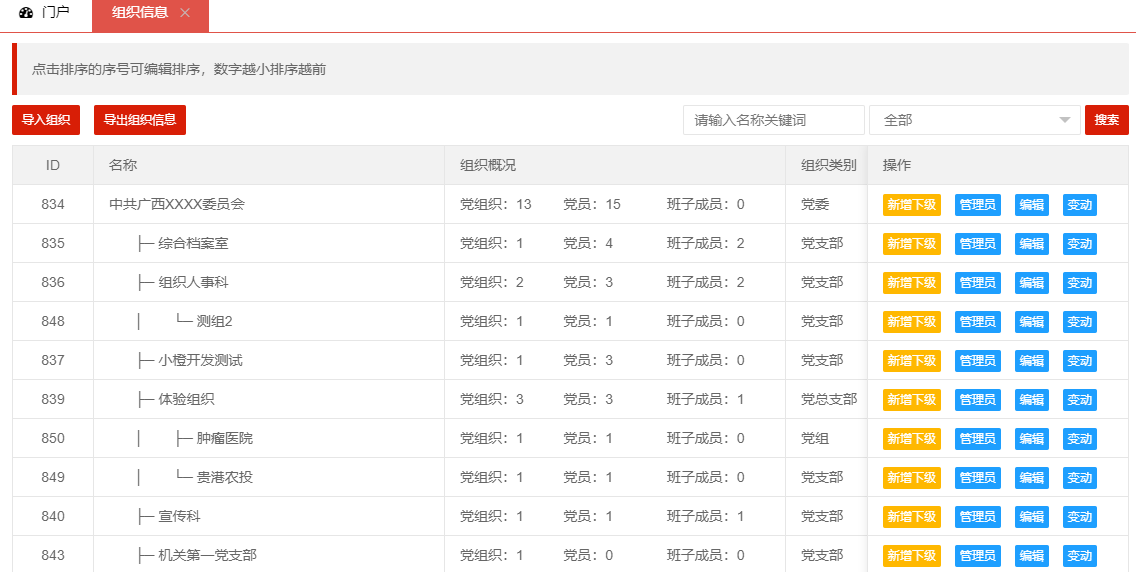Click the 导出组织信息 button
This screenshot has height=572, width=1136.
pyautogui.click(x=140, y=120)
